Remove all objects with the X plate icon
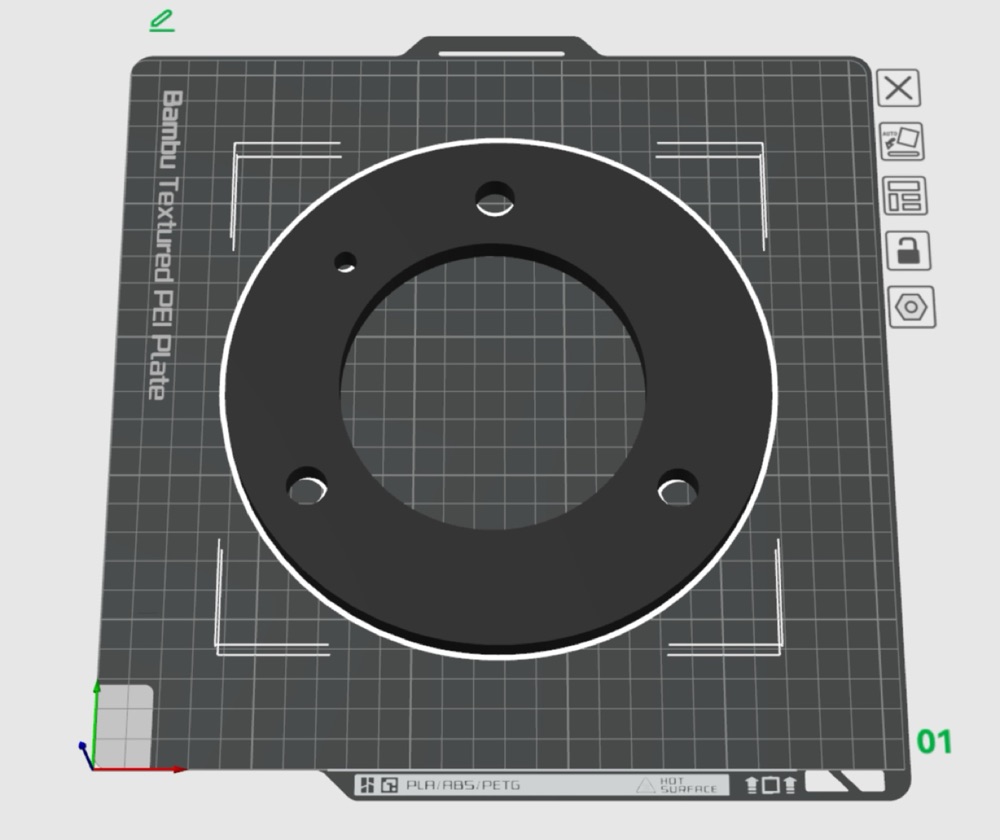Image resolution: width=1000 pixels, height=840 pixels. click(899, 88)
